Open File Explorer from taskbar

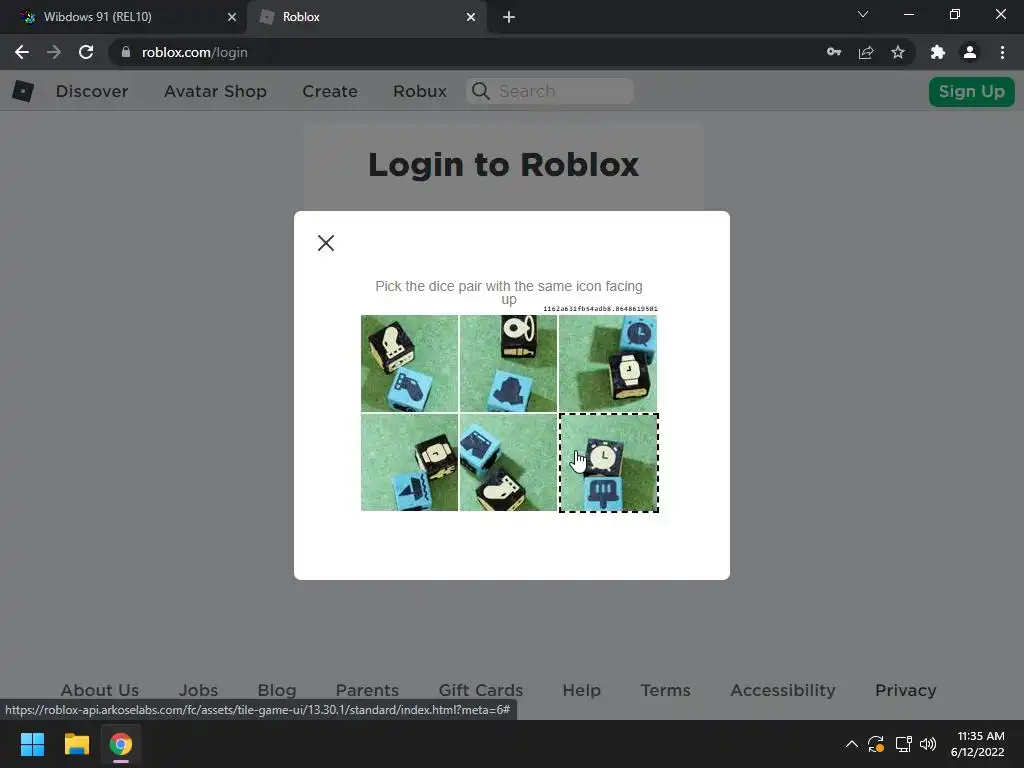coord(76,744)
